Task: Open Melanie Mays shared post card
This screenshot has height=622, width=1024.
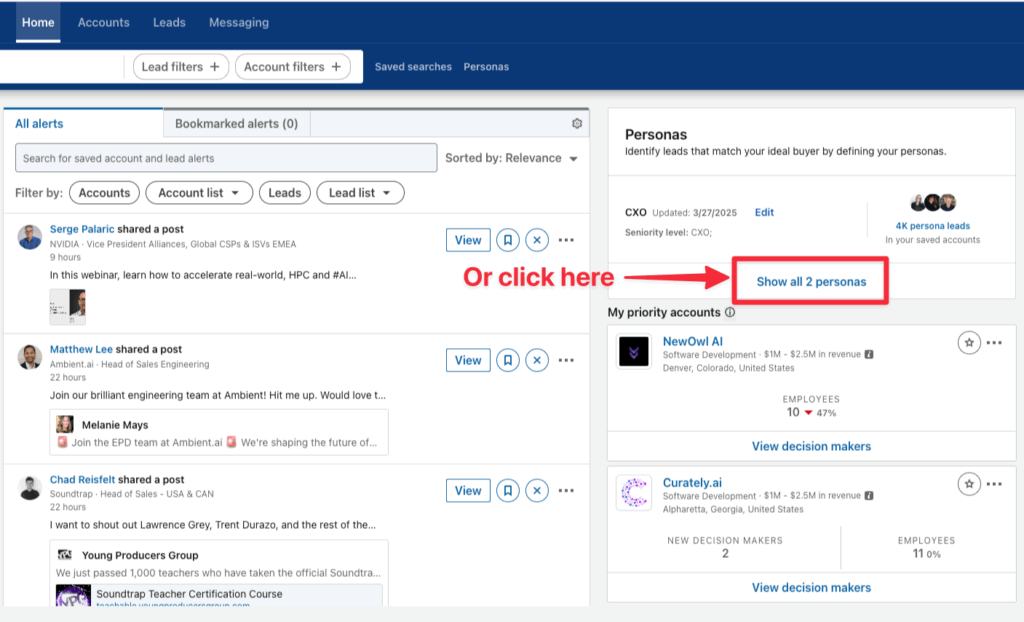Action: point(219,433)
